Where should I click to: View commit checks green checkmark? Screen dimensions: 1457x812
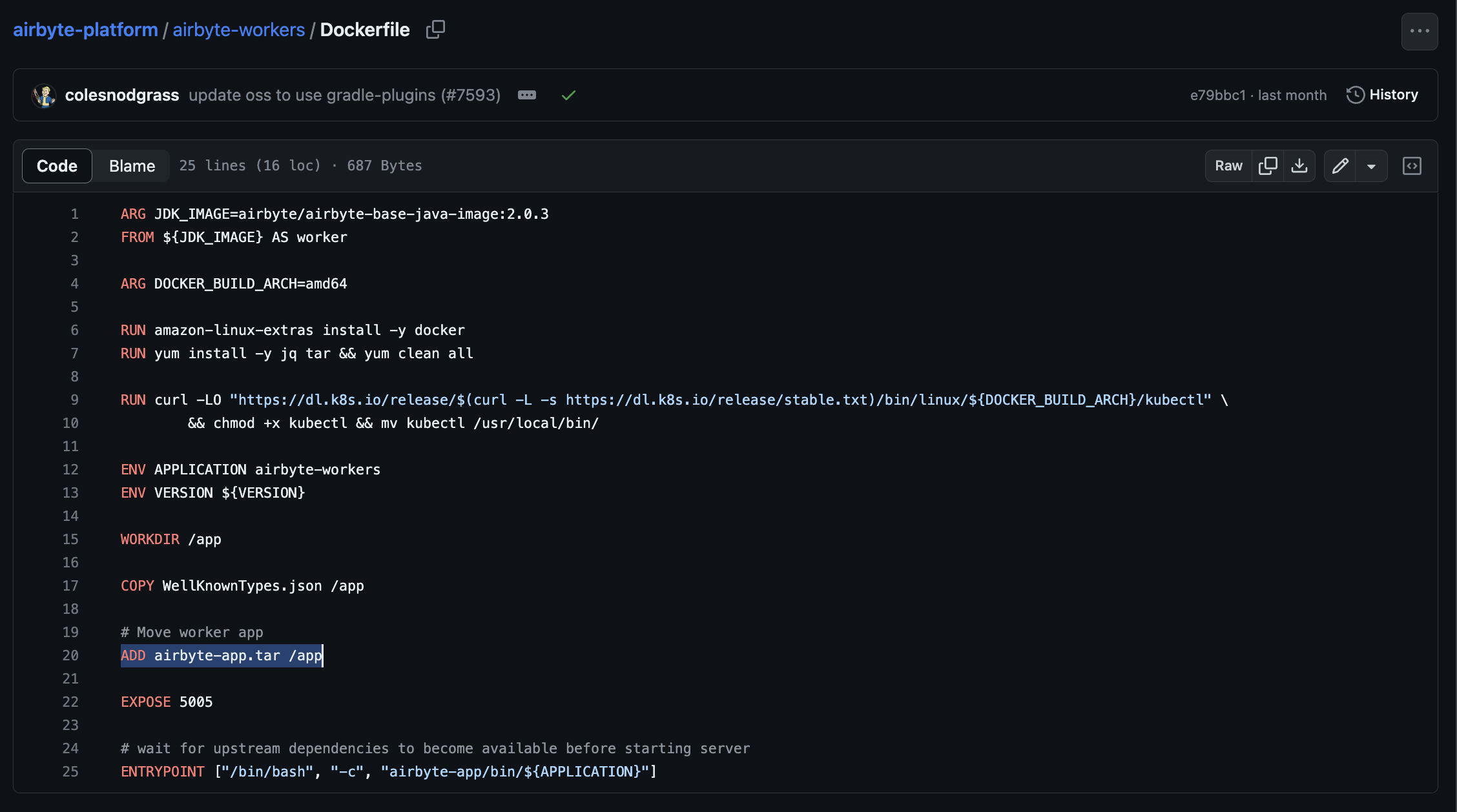point(568,95)
